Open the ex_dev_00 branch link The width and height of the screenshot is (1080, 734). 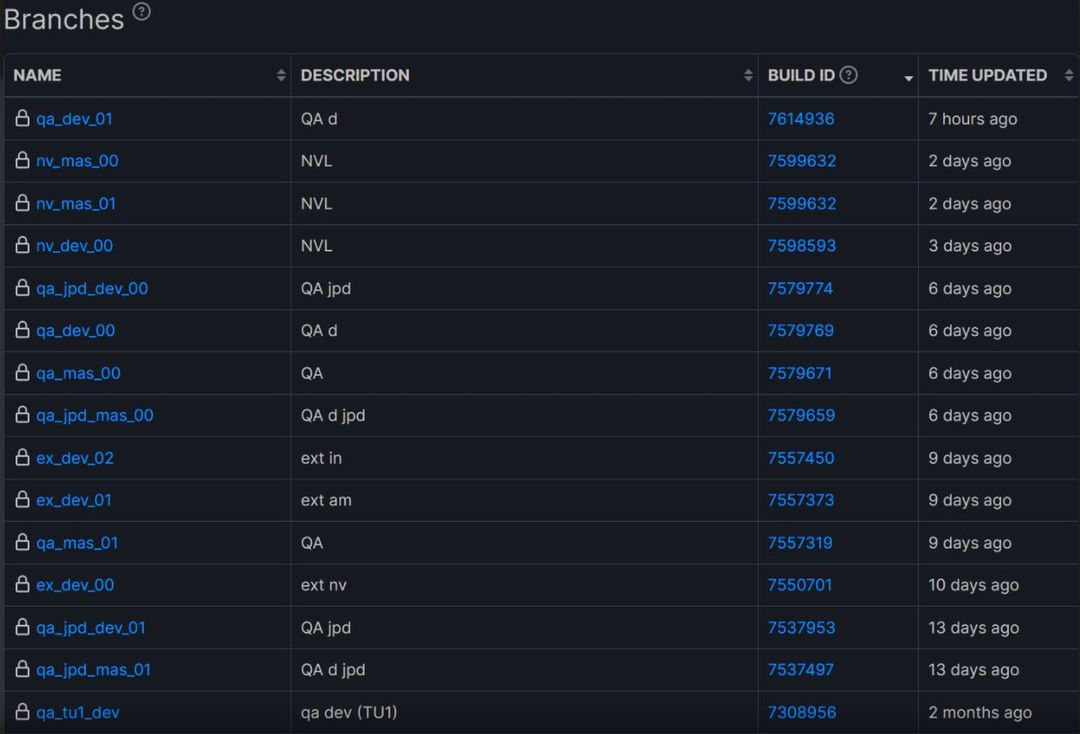pyautogui.click(x=75, y=585)
